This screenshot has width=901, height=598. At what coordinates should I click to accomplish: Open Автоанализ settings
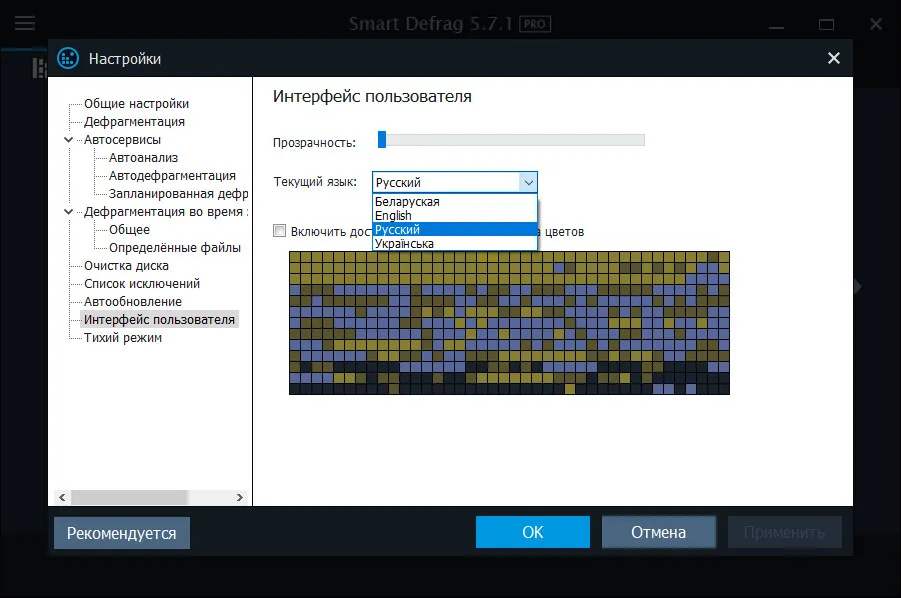click(143, 157)
